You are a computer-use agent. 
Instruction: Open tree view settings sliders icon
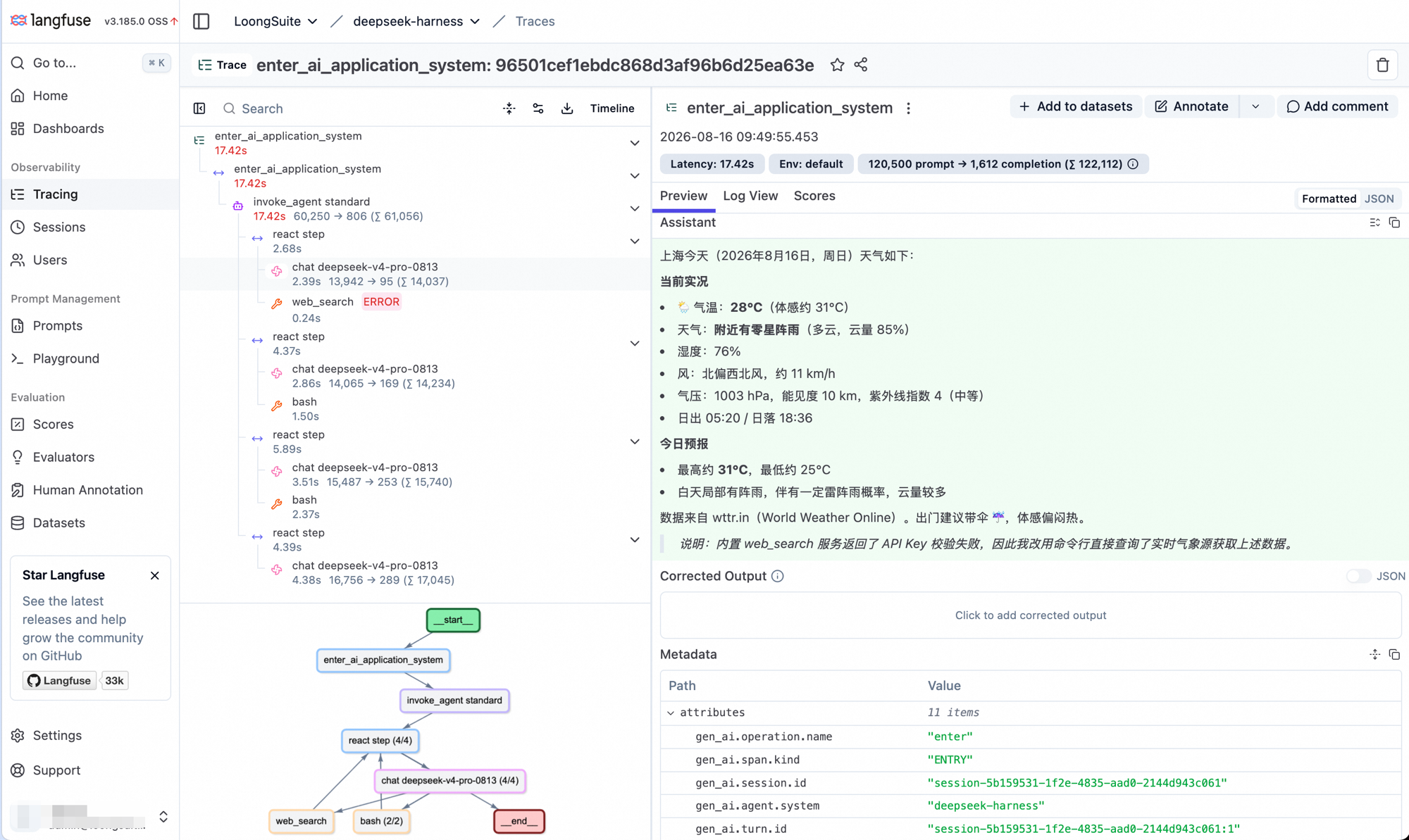point(538,108)
